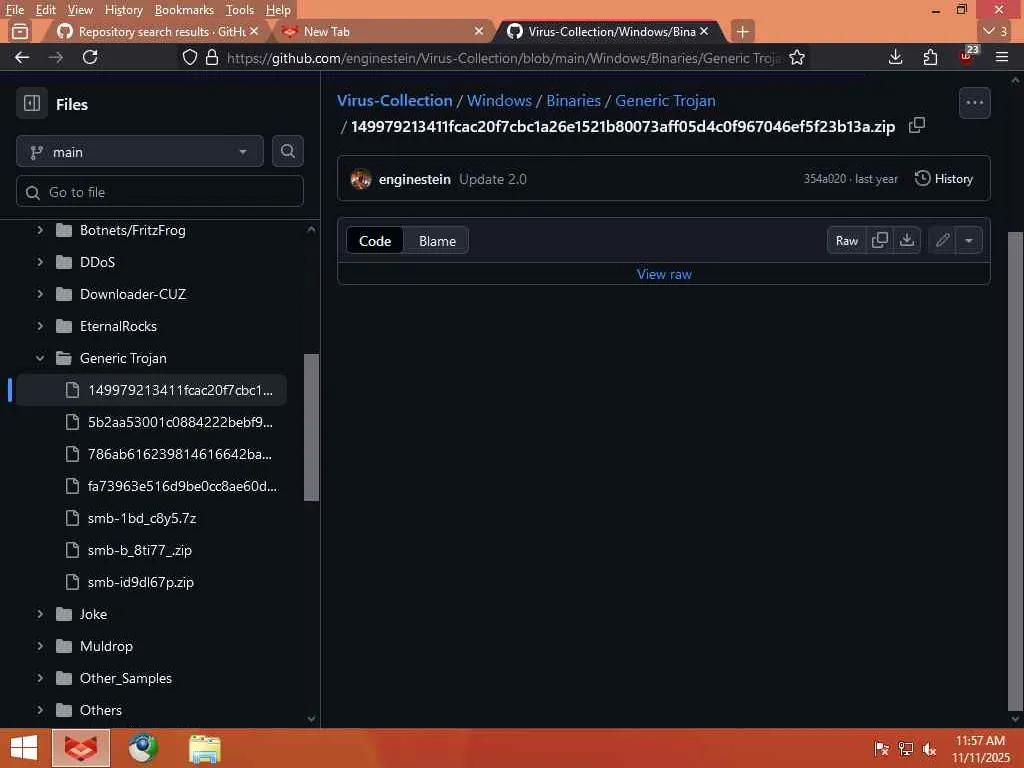
Task: Download the raw file icon
Action: click(906, 240)
